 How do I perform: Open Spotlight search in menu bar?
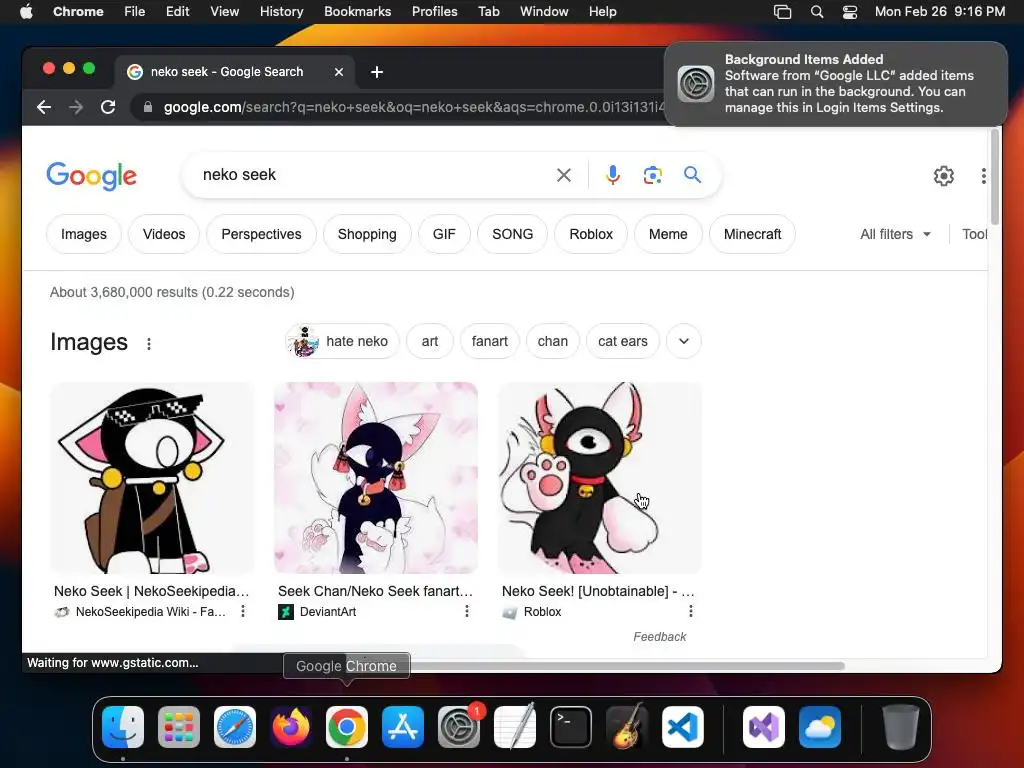[816, 12]
